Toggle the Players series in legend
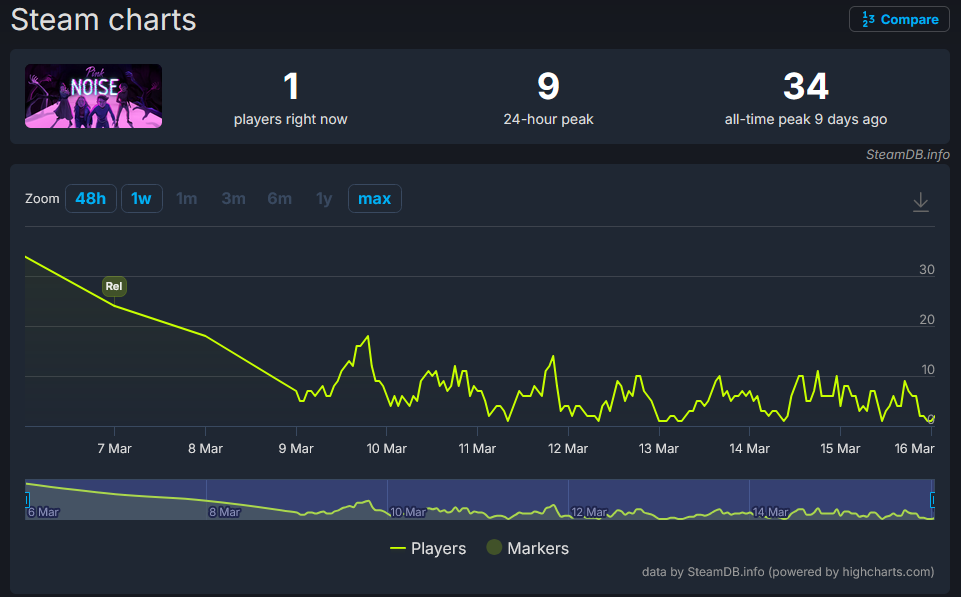 (428, 548)
